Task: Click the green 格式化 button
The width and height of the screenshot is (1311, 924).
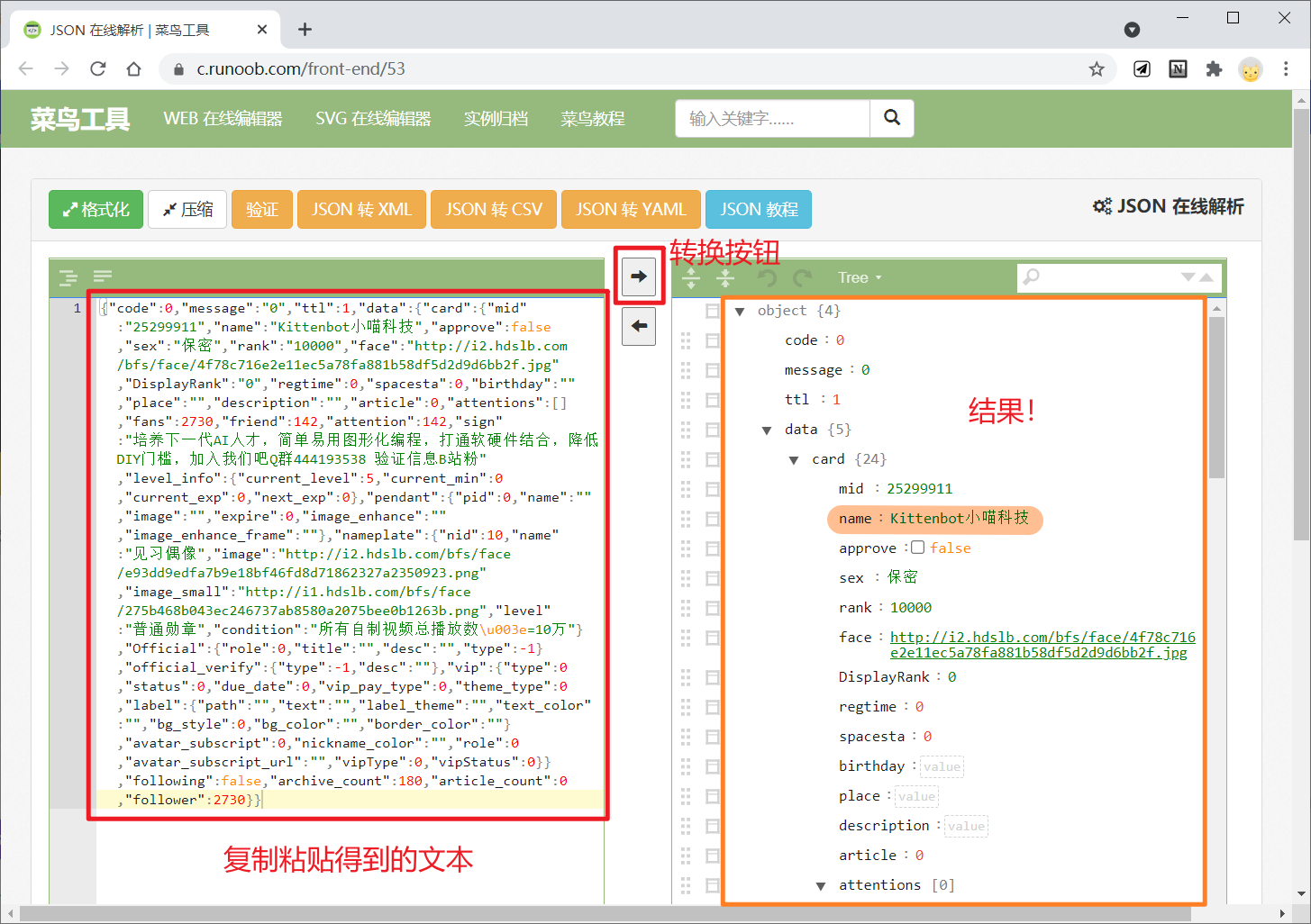Action: 96,209
